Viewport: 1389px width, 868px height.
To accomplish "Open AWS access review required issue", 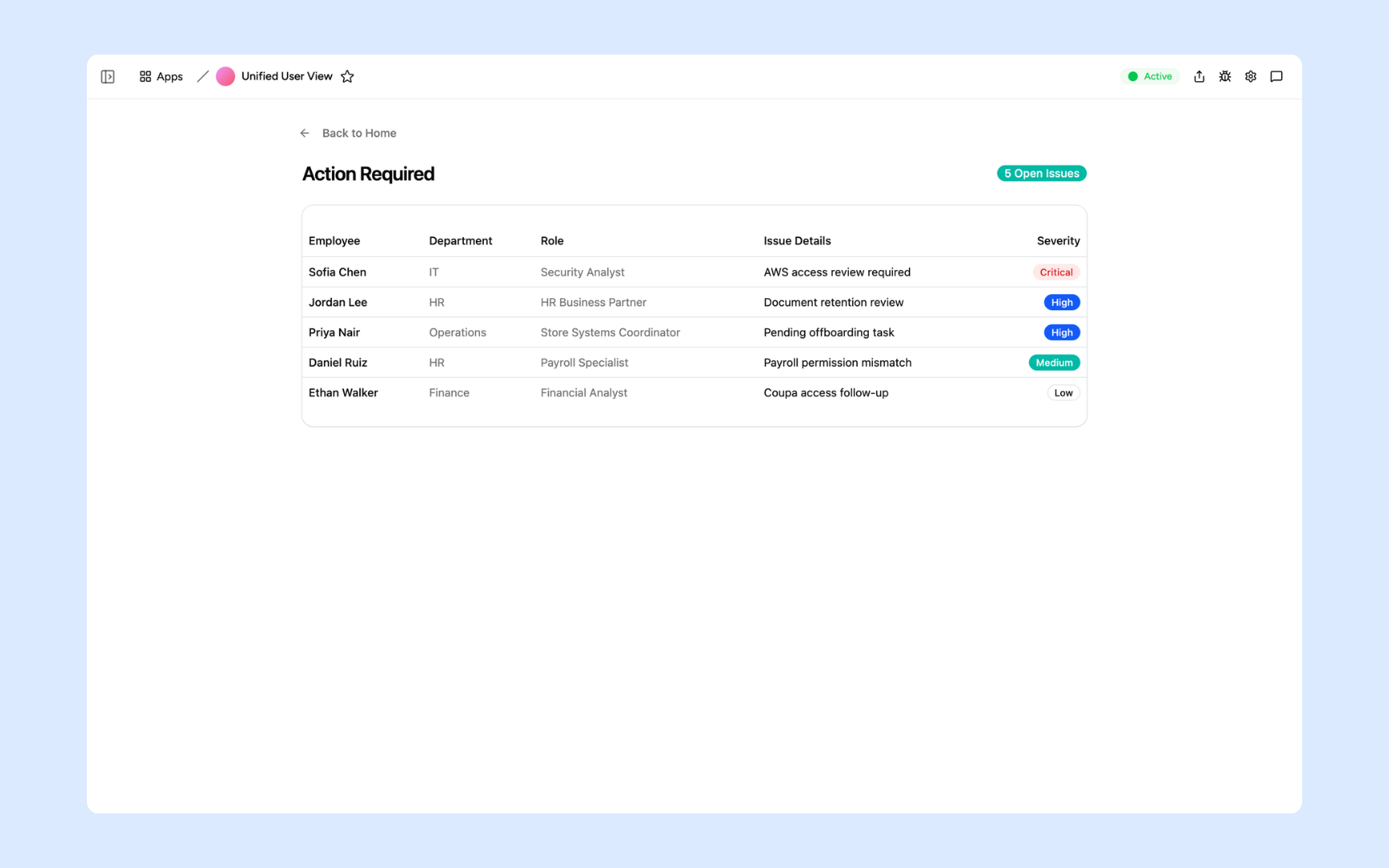I will (x=837, y=272).
